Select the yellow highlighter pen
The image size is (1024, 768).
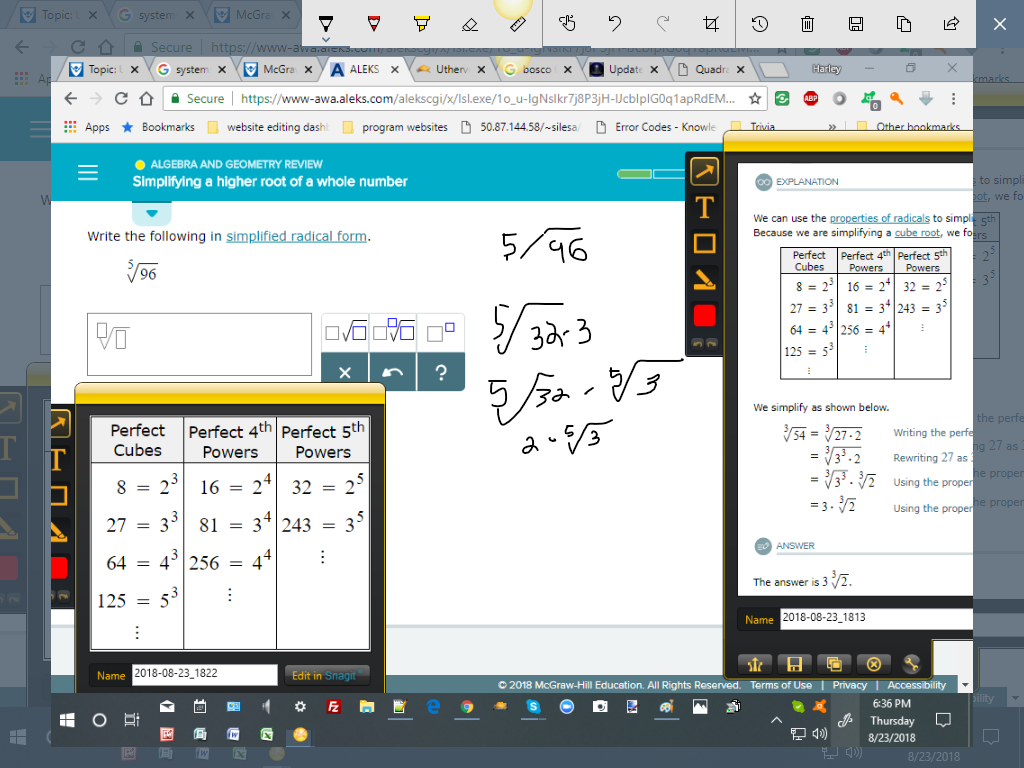422,23
